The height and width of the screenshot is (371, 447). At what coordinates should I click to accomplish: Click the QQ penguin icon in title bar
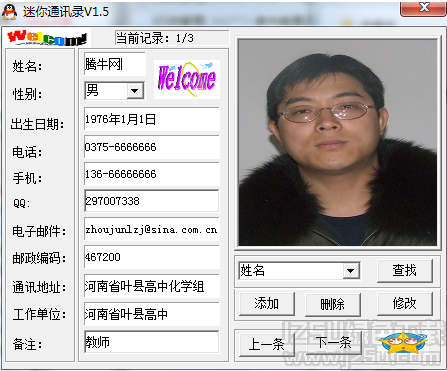tap(9, 12)
